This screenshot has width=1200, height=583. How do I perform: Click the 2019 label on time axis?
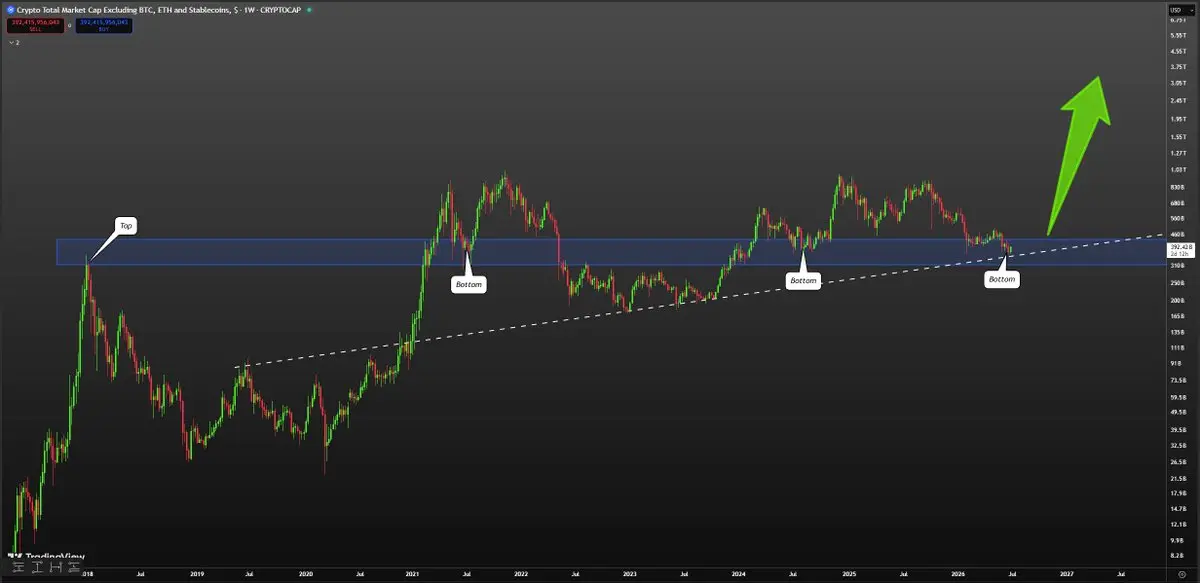pyautogui.click(x=197, y=575)
